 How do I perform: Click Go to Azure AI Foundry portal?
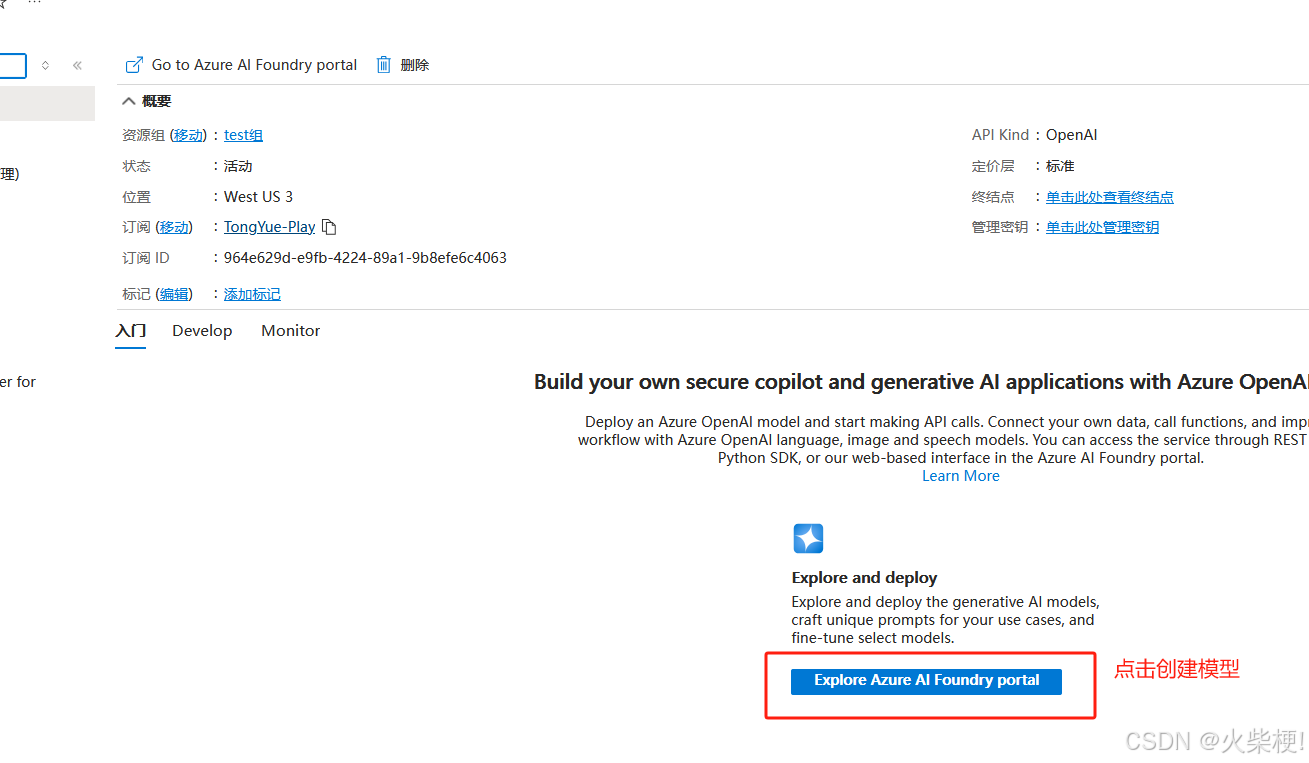(x=254, y=65)
